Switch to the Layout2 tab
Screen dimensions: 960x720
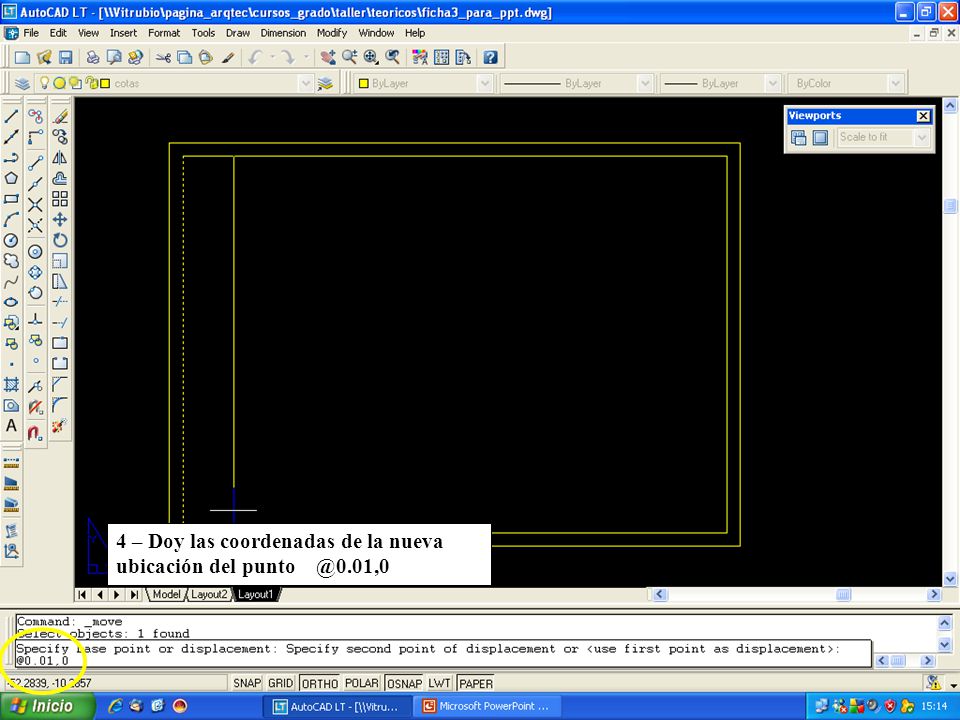click(x=209, y=594)
